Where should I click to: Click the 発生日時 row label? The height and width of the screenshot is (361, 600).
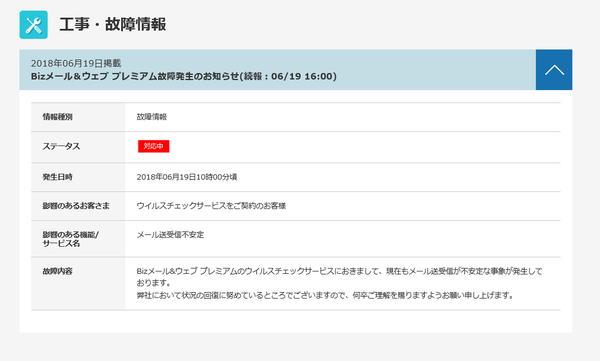click(x=57, y=177)
